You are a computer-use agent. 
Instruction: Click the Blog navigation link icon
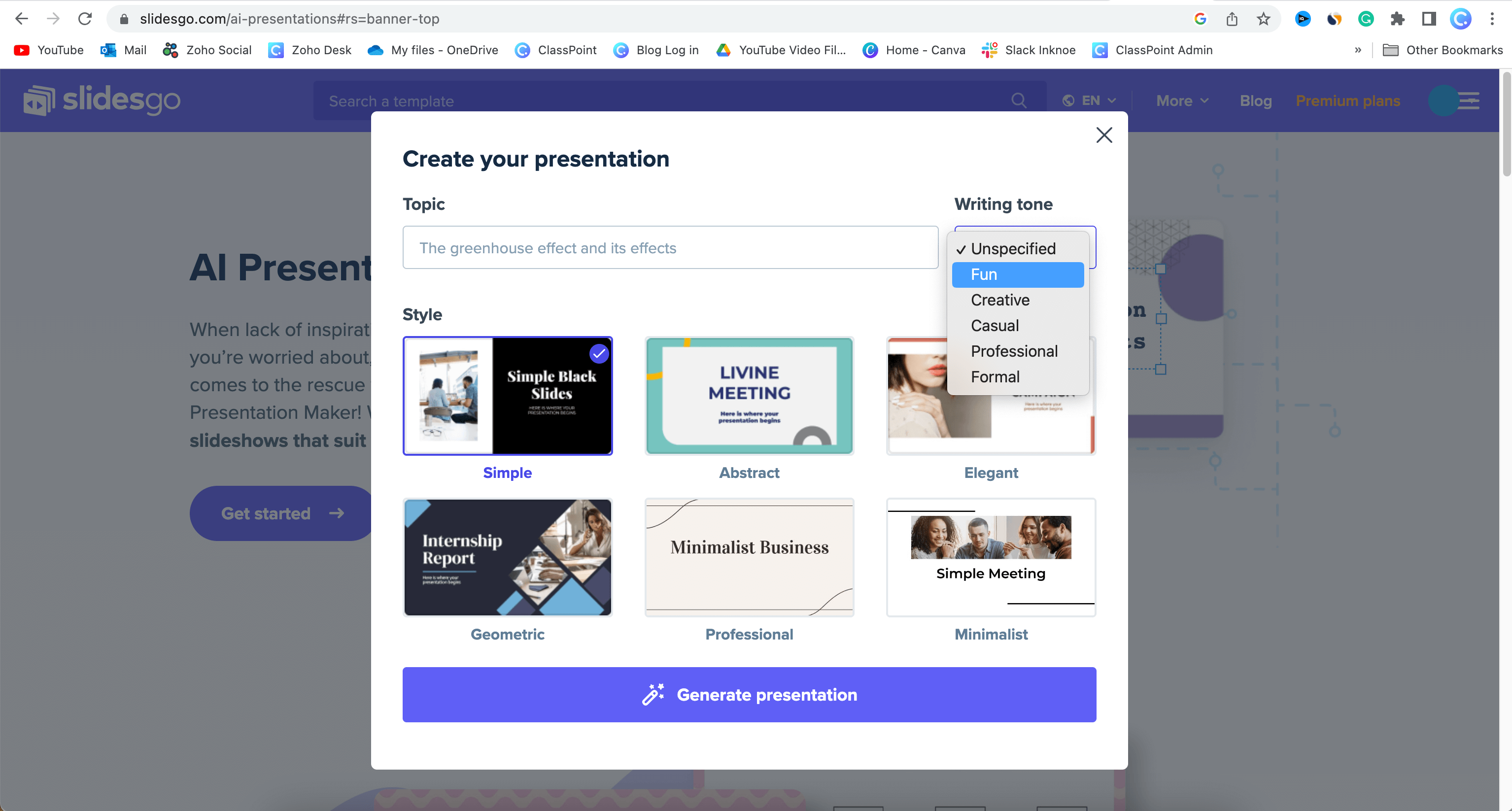pyautogui.click(x=1256, y=100)
